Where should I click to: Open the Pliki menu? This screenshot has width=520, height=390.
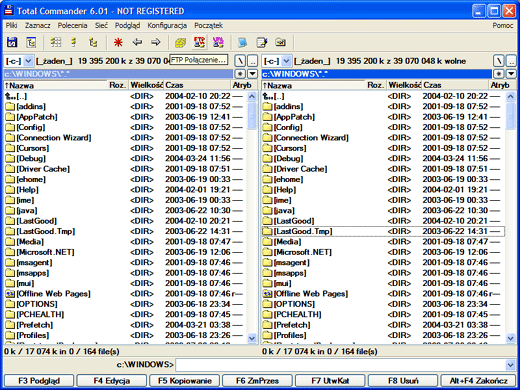click(11, 25)
